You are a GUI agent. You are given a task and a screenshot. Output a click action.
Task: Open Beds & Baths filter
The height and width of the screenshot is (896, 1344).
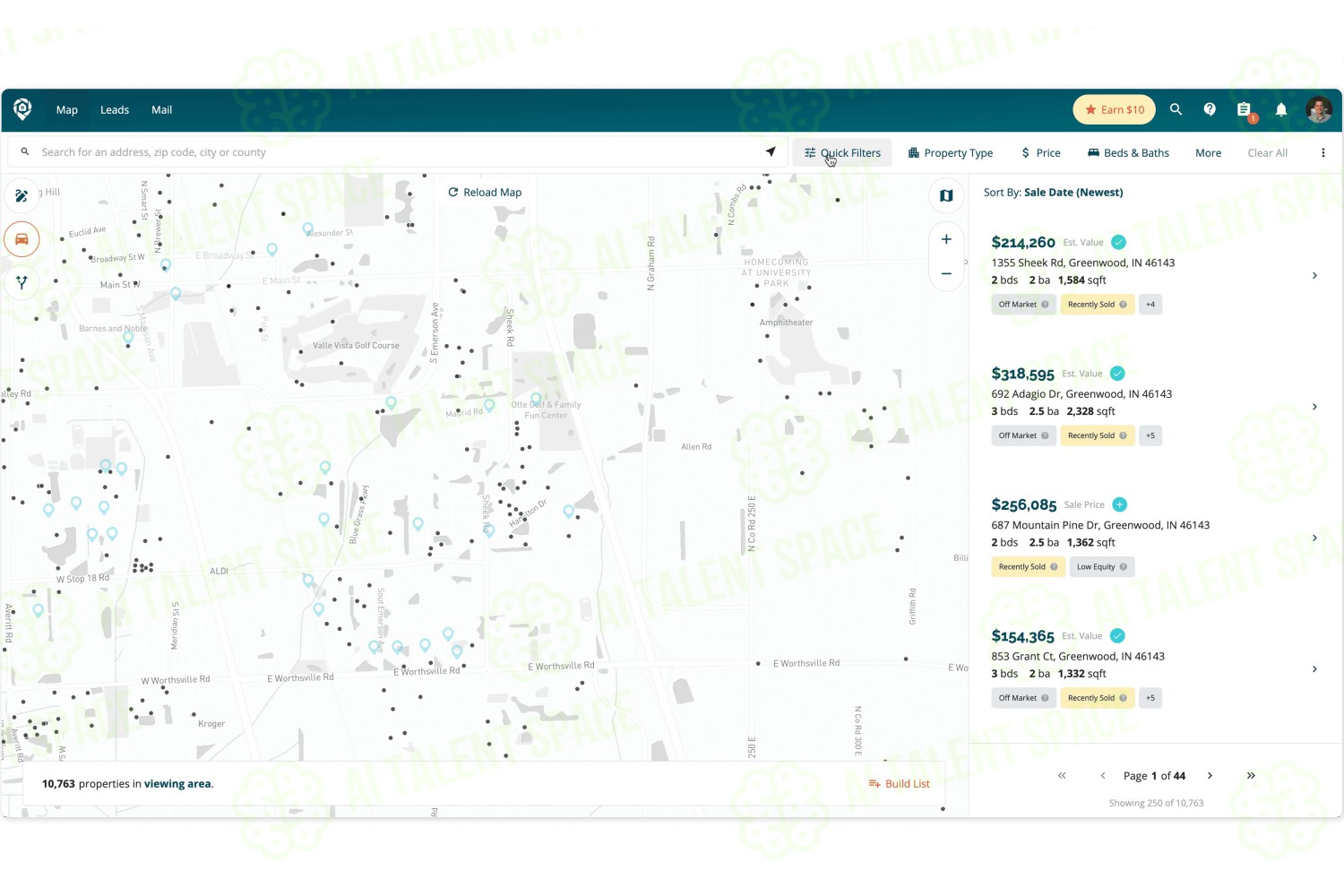click(x=1129, y=152)
